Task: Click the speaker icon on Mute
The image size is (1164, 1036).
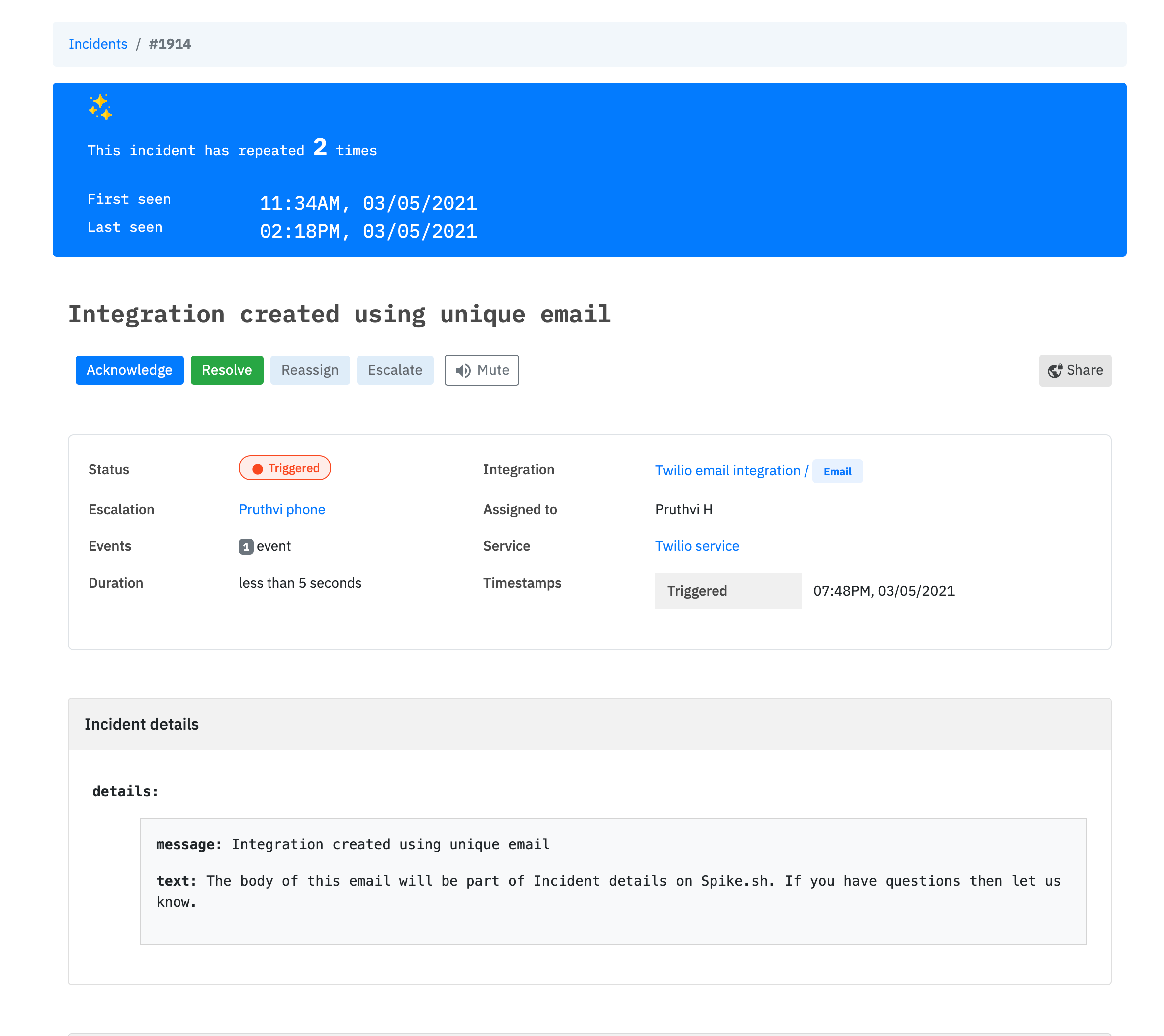Action: pos(463,370)
